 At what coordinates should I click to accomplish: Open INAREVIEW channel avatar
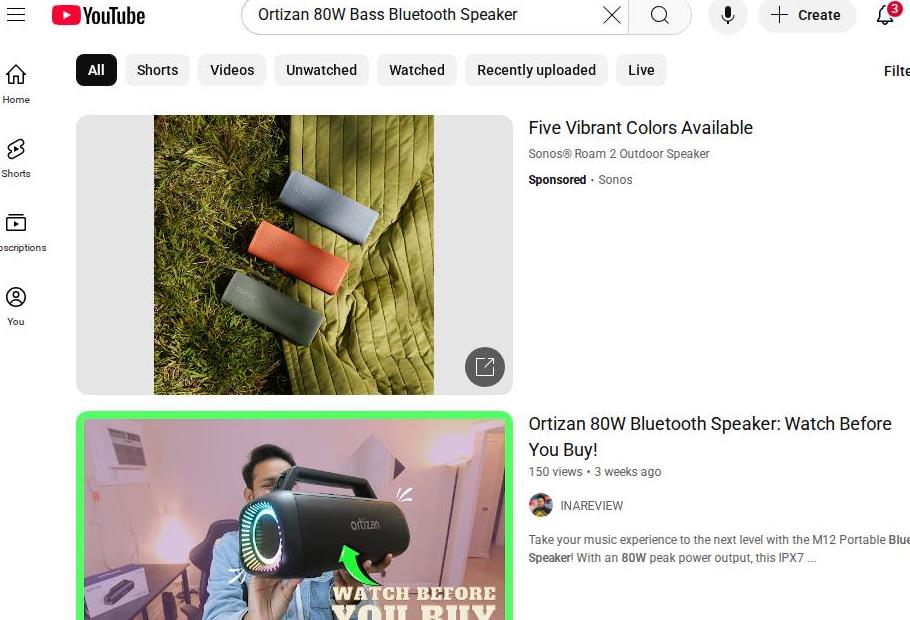coord(540,505)
